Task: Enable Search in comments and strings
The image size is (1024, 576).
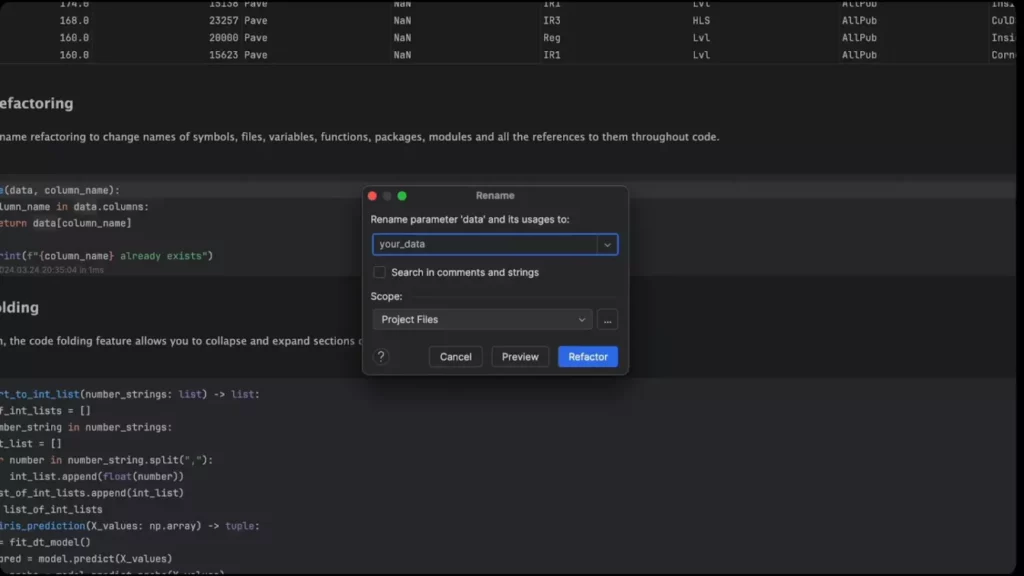Action: pyautogui.click(x=379, y=272)
